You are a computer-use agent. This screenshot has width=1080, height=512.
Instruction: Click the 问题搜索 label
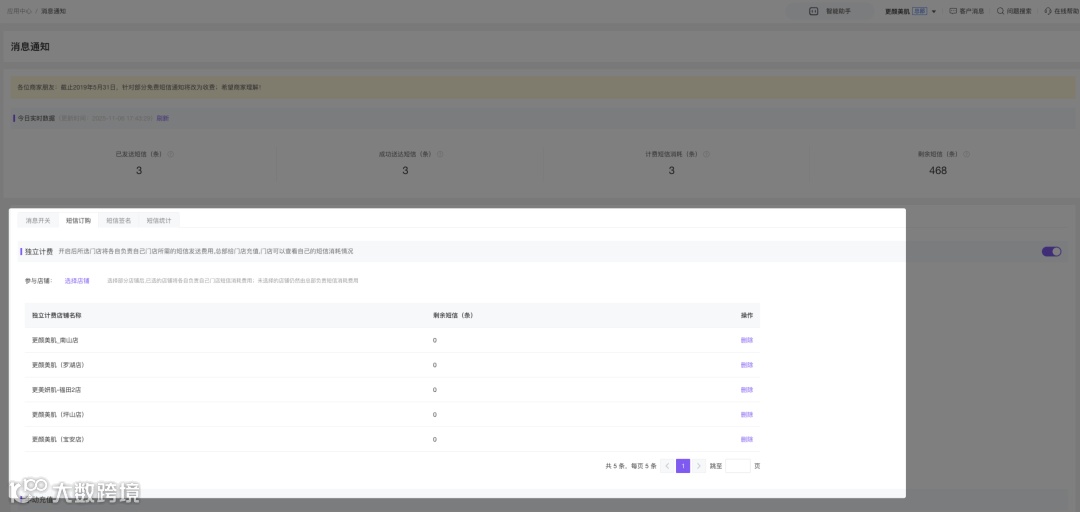[1019, 12]
